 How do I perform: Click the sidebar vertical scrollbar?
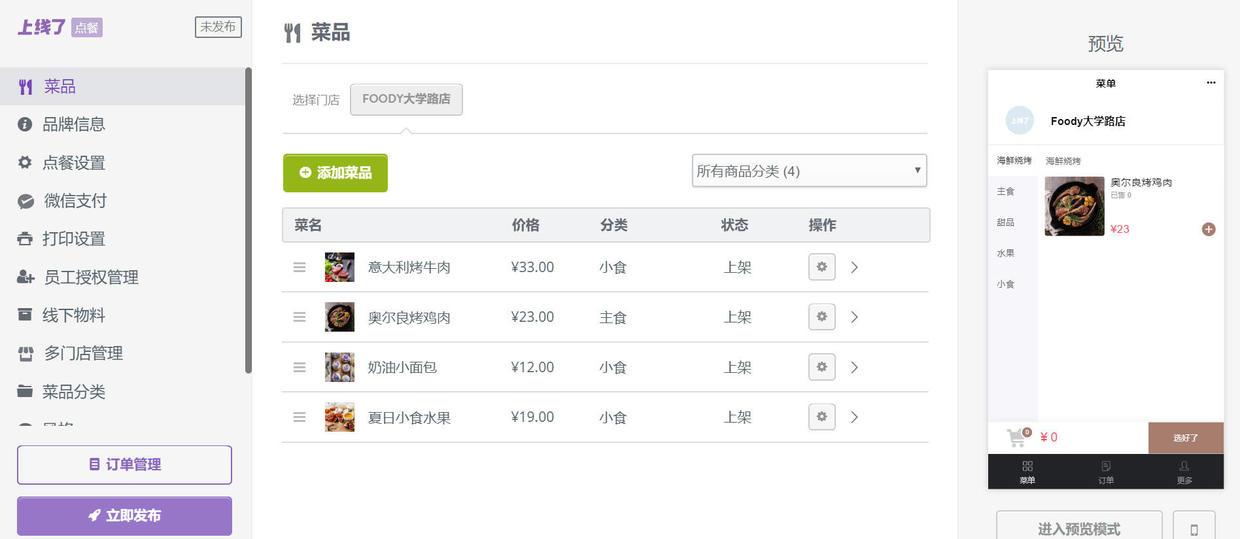[248, 220]
